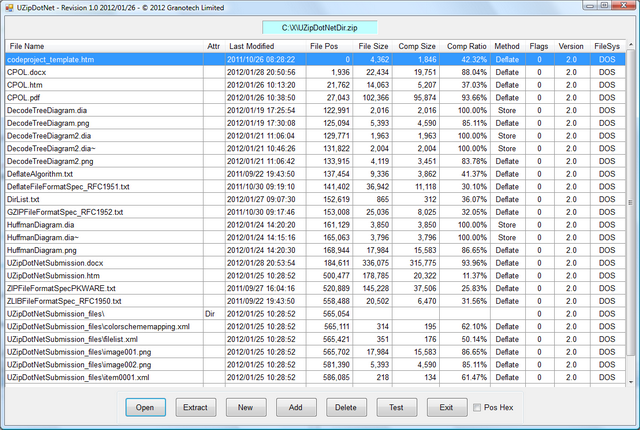Select UZipDotNetSubmission.docx file
Image resolution: width=640 pixels, height=430 pixels.
(x=315, y=263)
